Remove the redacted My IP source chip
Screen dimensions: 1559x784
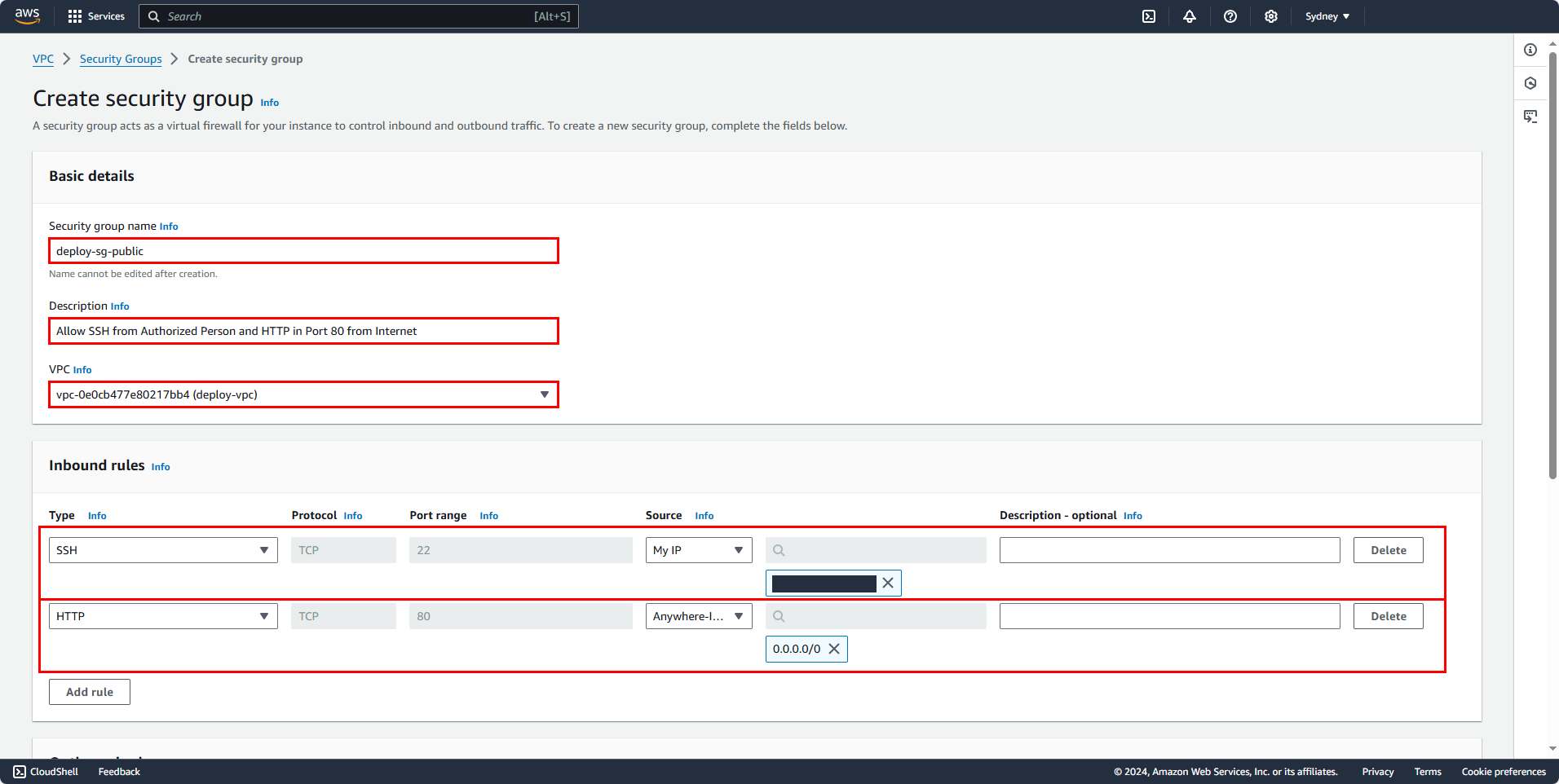[x=888, y=583]
